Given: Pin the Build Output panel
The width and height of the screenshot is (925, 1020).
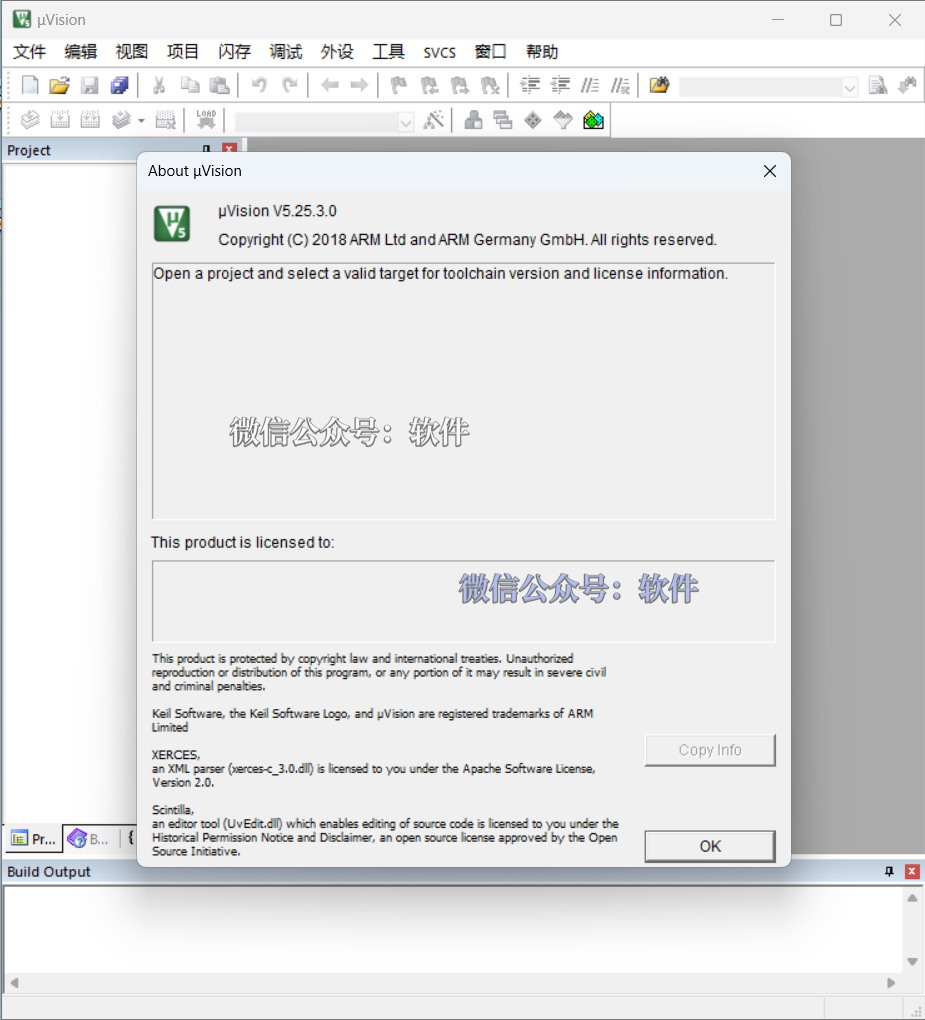Looking at the screenshot, I should pos(889,871).
